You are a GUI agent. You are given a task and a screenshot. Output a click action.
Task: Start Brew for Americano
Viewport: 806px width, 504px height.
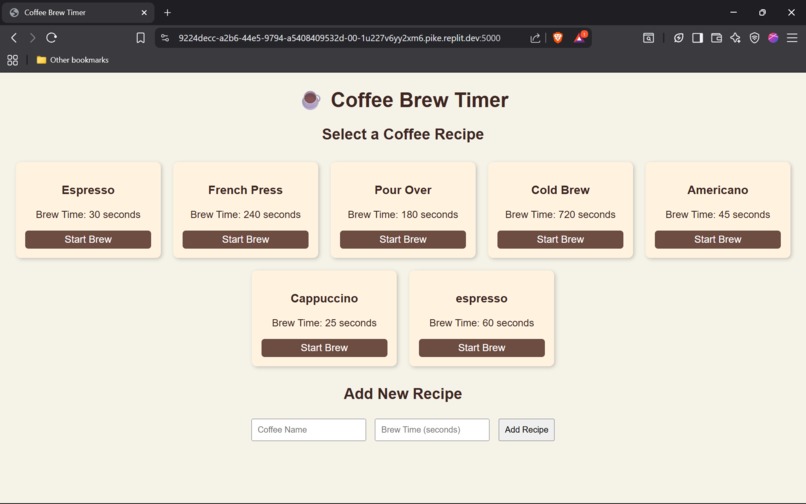click(718, 239)
